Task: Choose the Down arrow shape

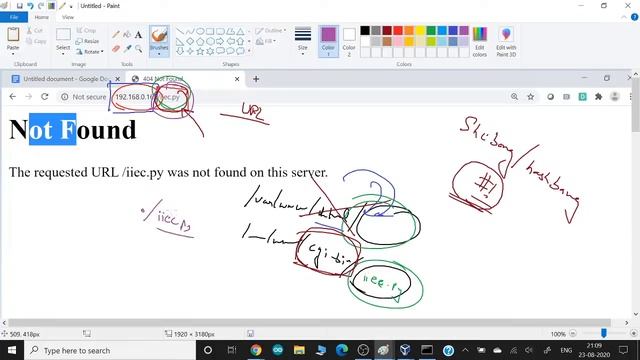Action: [180, 51]
